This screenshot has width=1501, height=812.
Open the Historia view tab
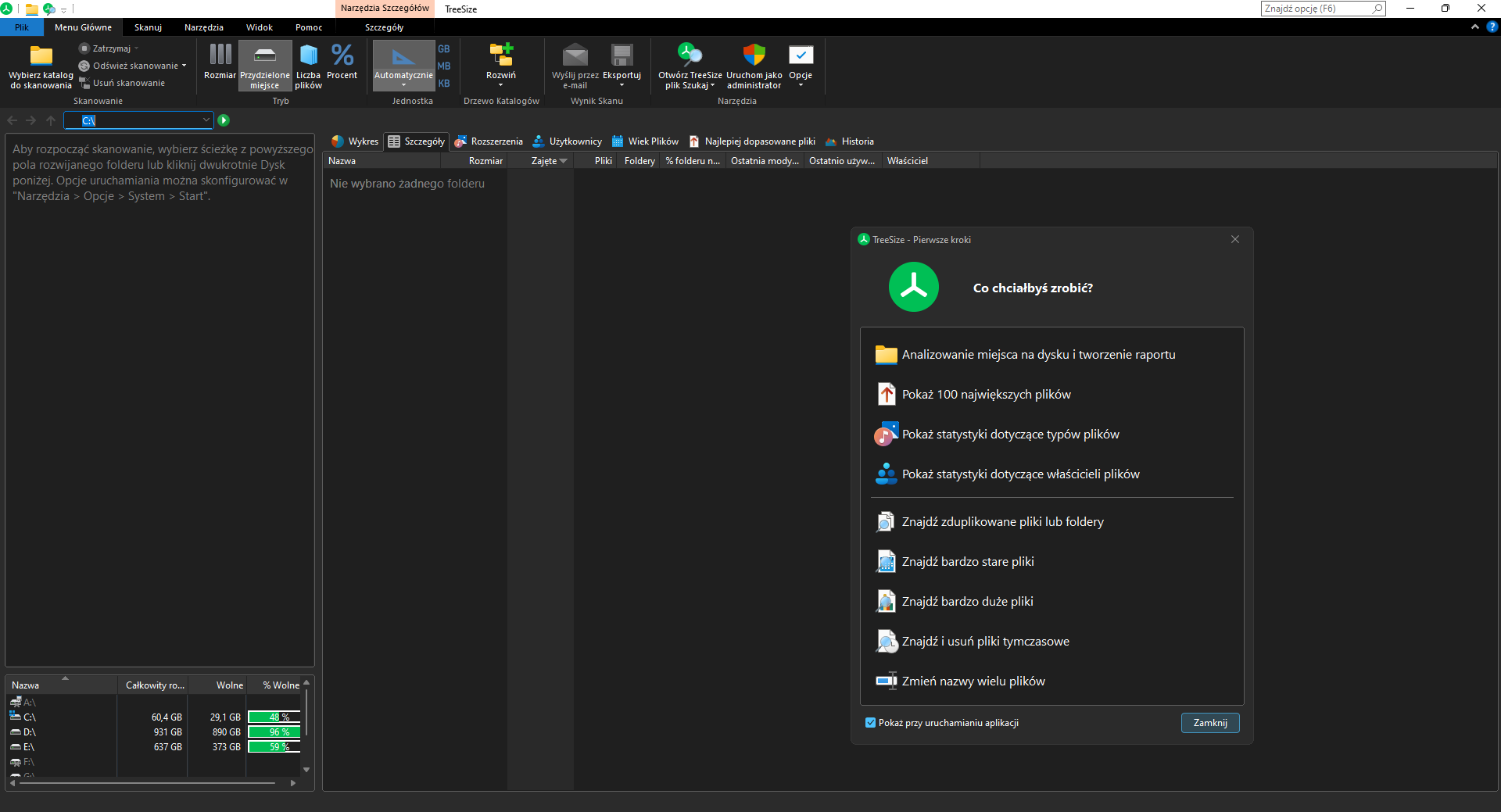coord(850,141)
